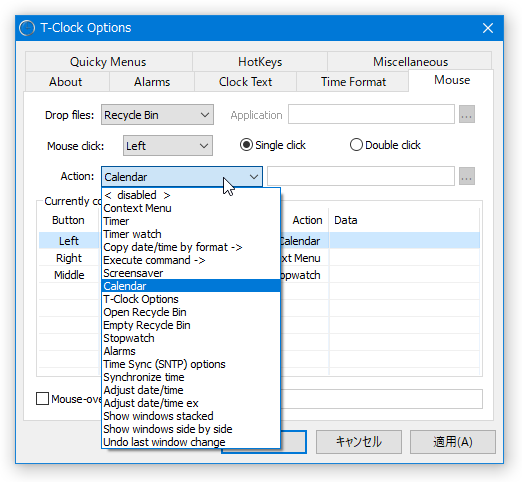Click the Action data input field
Screen dimensions: 522x482
[361, 176]
